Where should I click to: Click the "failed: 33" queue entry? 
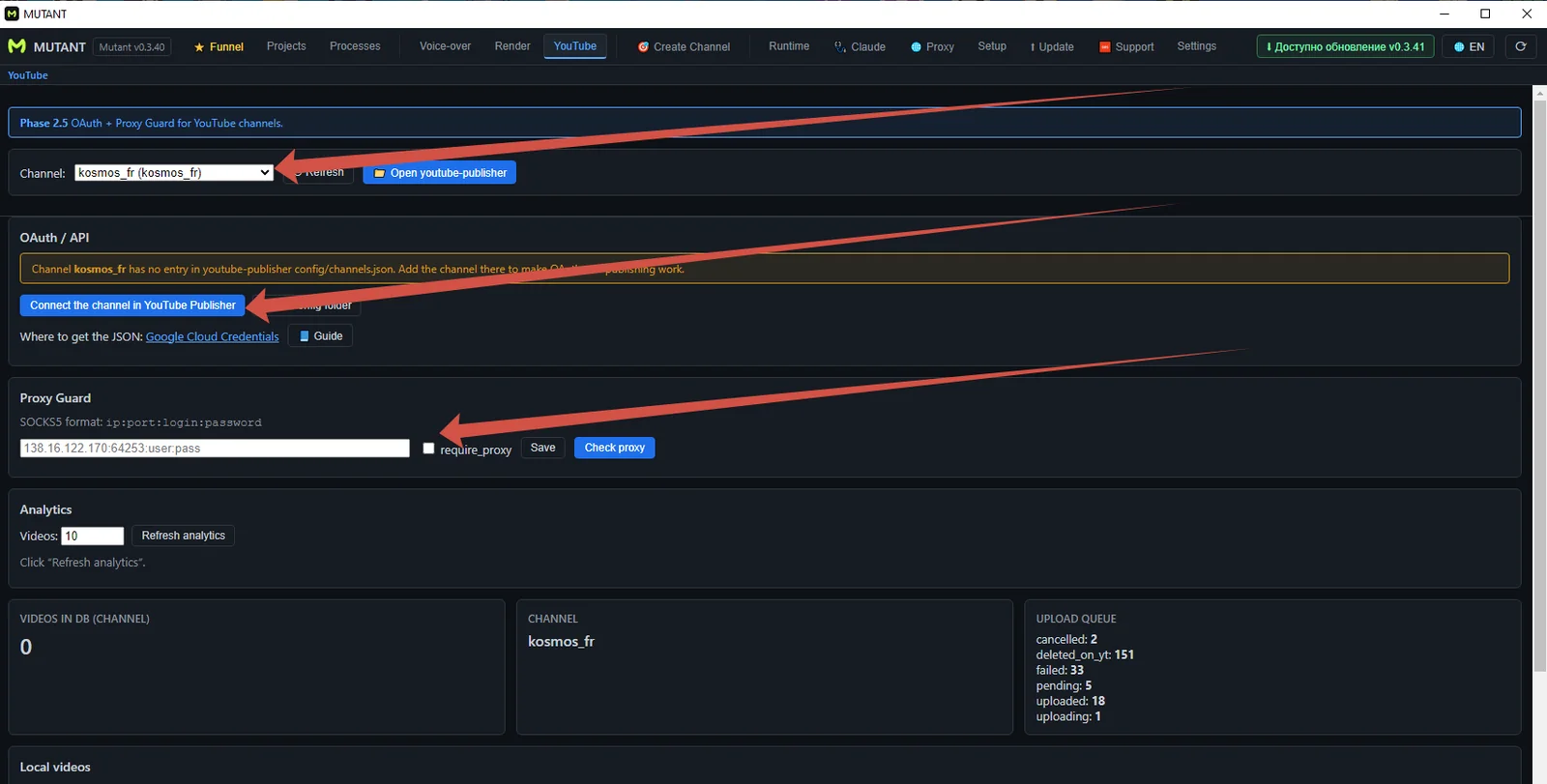1060,671
